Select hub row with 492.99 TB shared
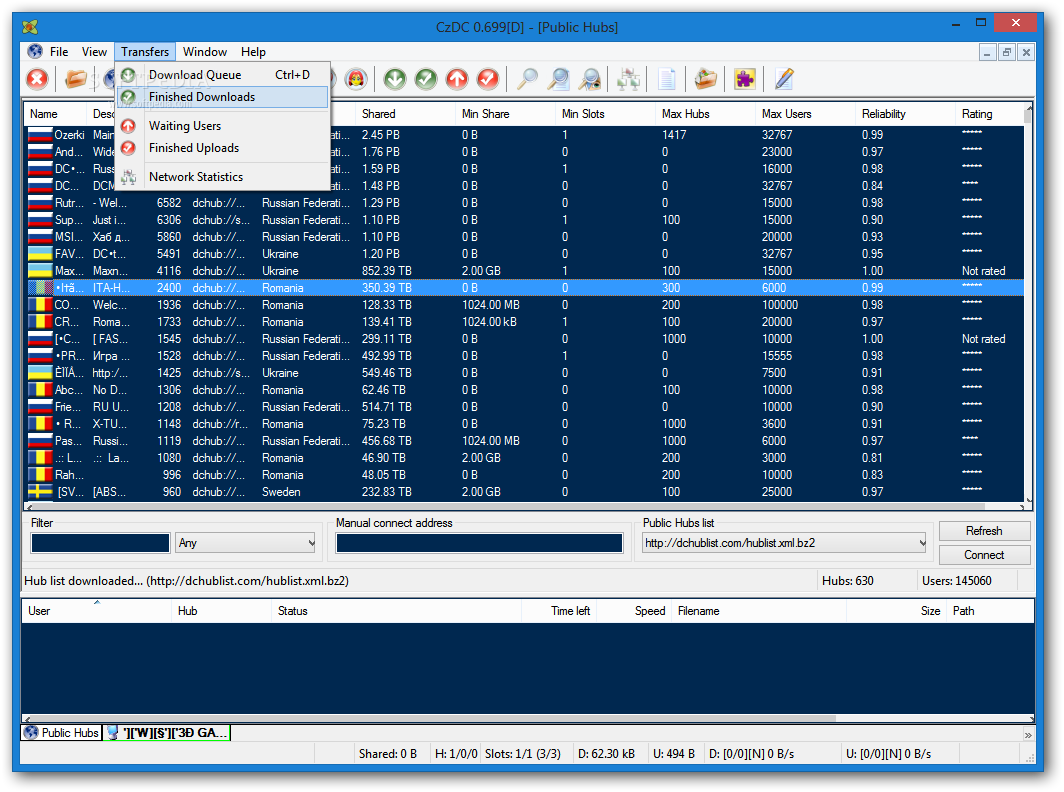Image resolution: width=1064 pixels, height=792 pixels. tap(524, 356)
